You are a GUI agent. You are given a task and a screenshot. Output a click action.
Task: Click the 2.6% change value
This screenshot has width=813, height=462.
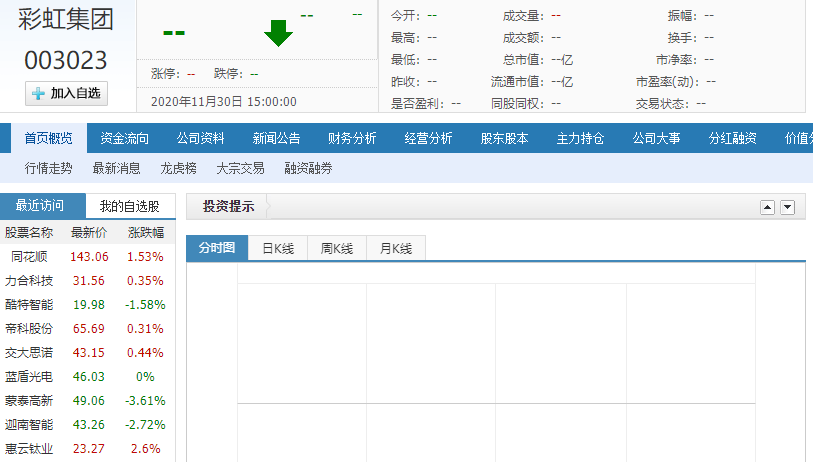pyautogui.click(x=146, y=449)
